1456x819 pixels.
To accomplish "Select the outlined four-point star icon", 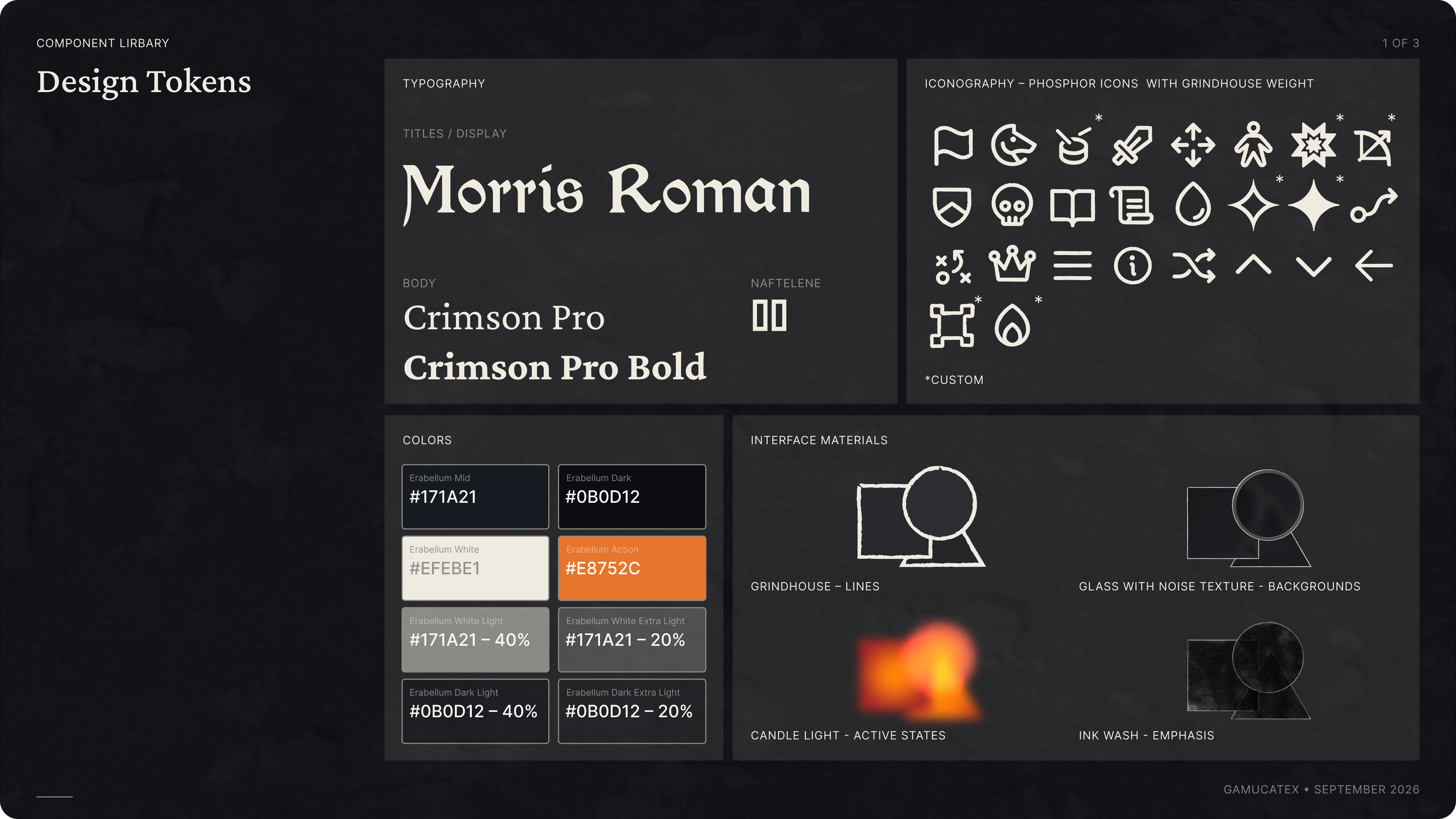I will click(x=1253, y=205).
